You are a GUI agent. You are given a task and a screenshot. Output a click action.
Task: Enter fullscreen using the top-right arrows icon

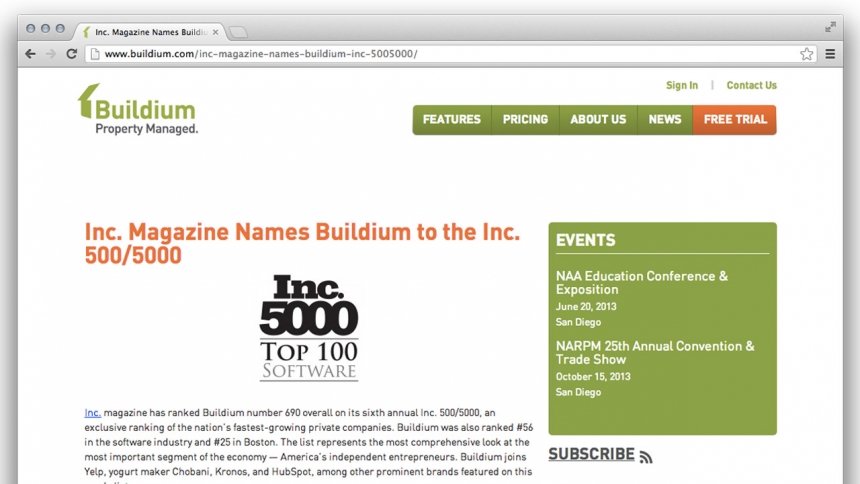tap(830, 27)
